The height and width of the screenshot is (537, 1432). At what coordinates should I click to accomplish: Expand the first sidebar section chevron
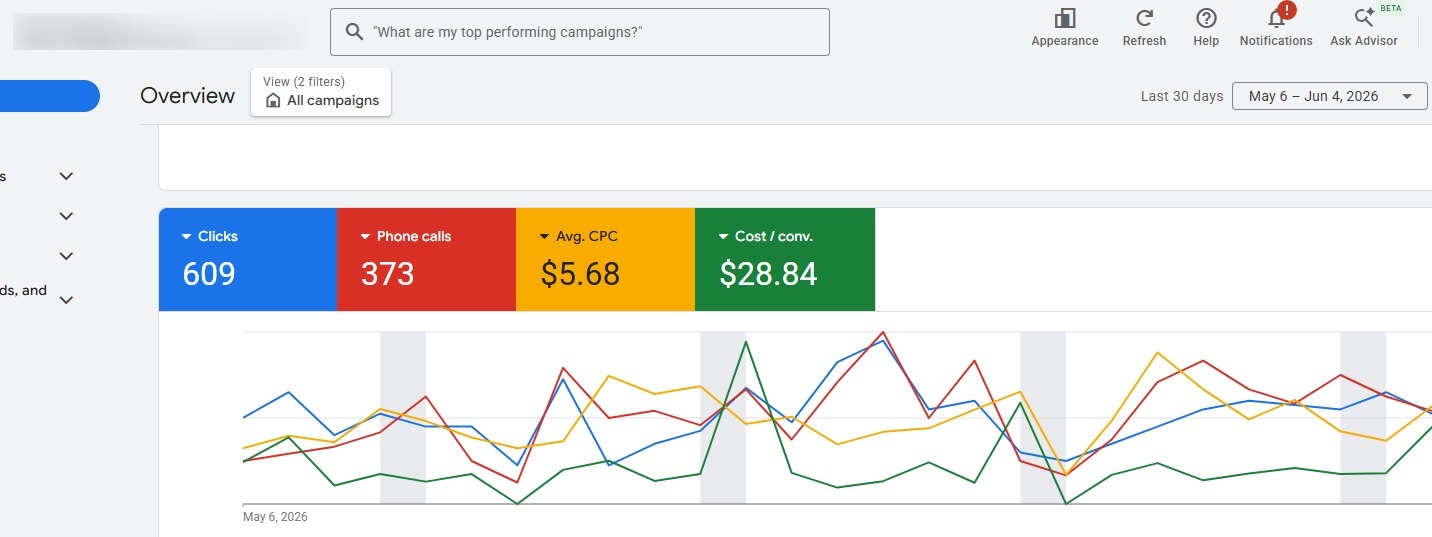coord(66,176)
